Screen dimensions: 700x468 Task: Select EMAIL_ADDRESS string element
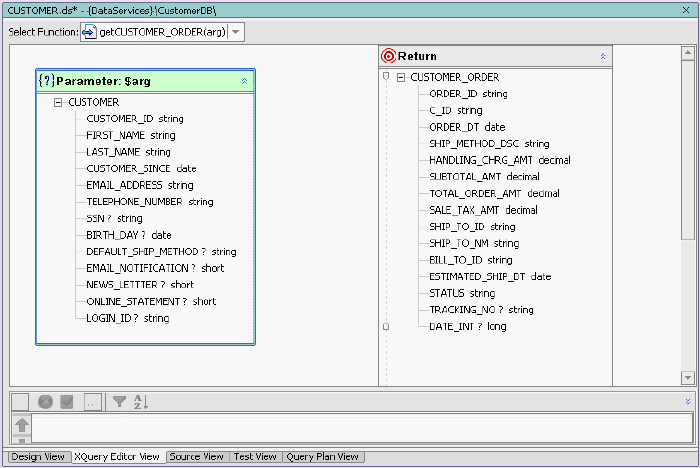(140, 185)
